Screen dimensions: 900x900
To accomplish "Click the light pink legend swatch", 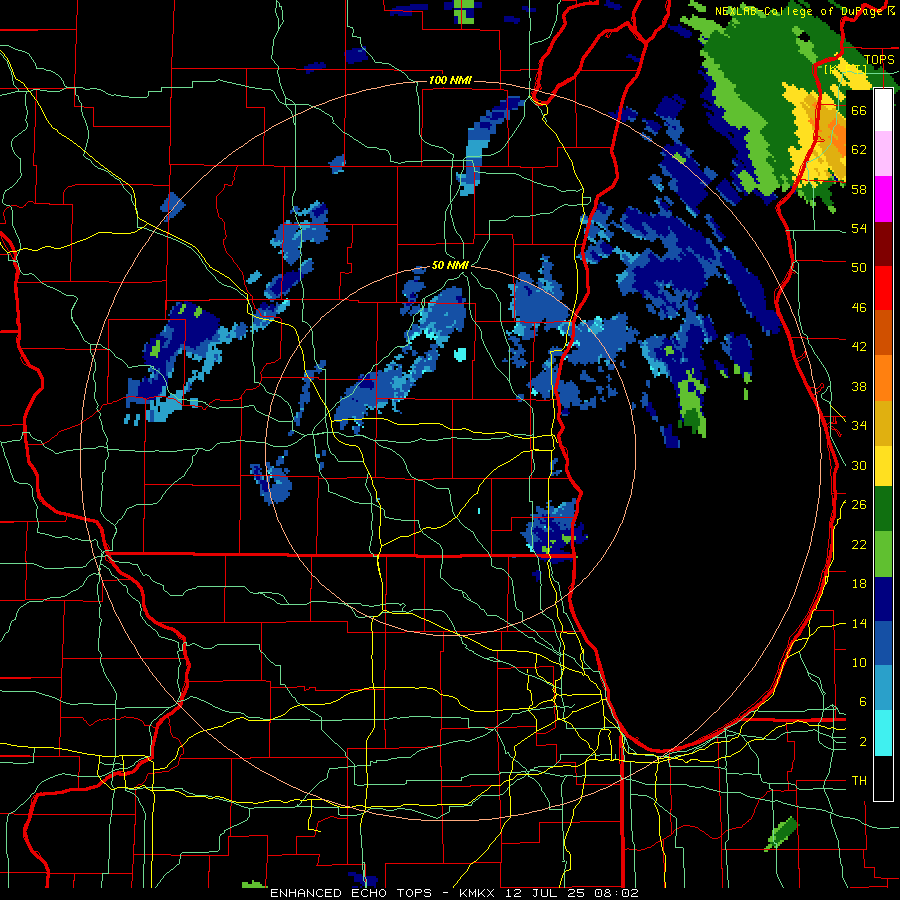I will click(883, 153).
